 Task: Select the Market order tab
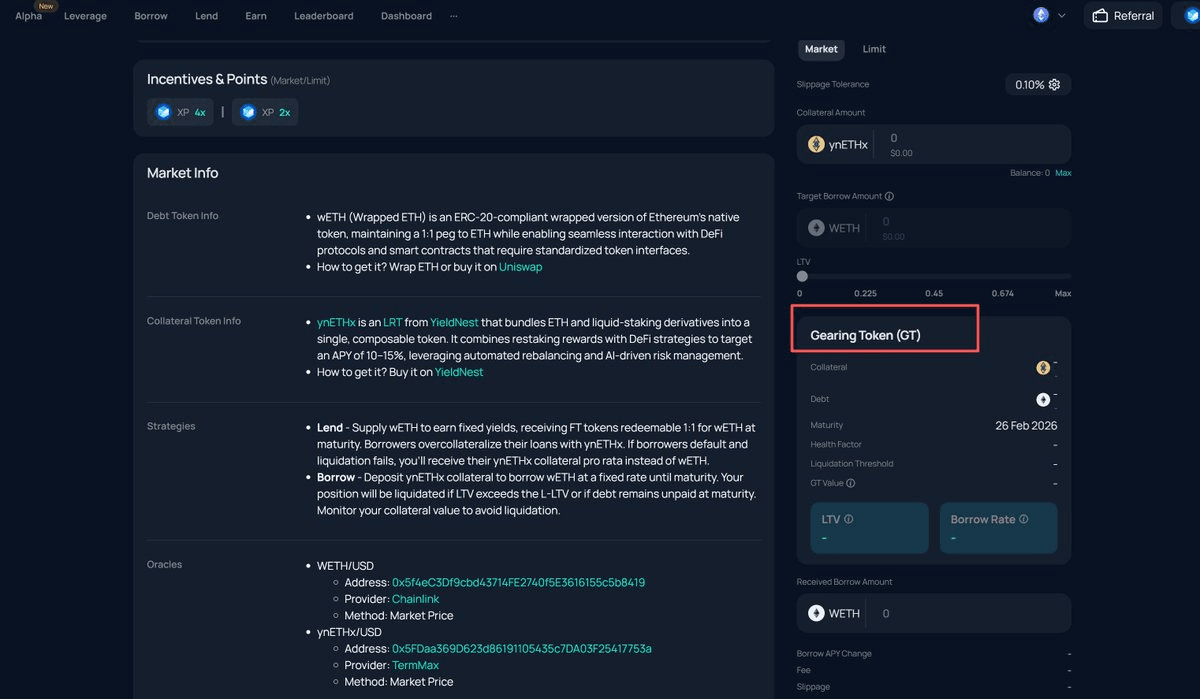tap(821, 49)
